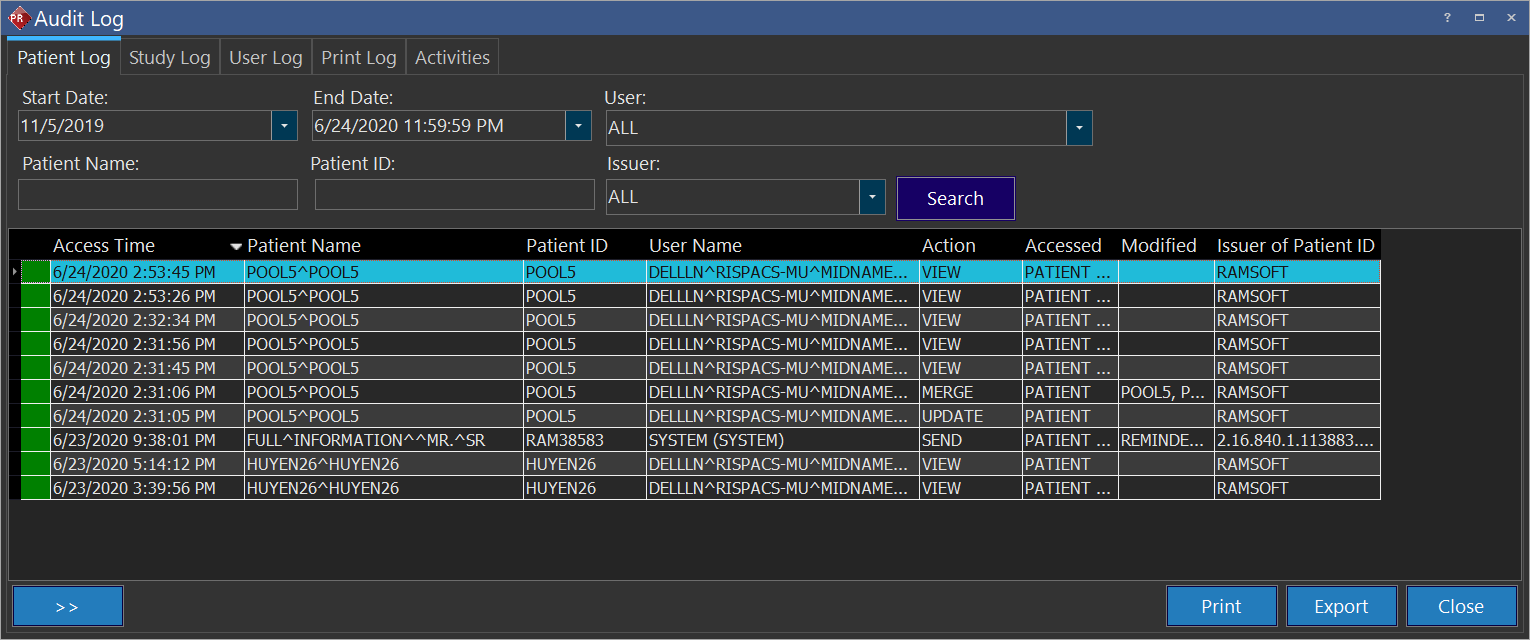
Task: Sort by the Patient ID column header
Action: point(567,246)
